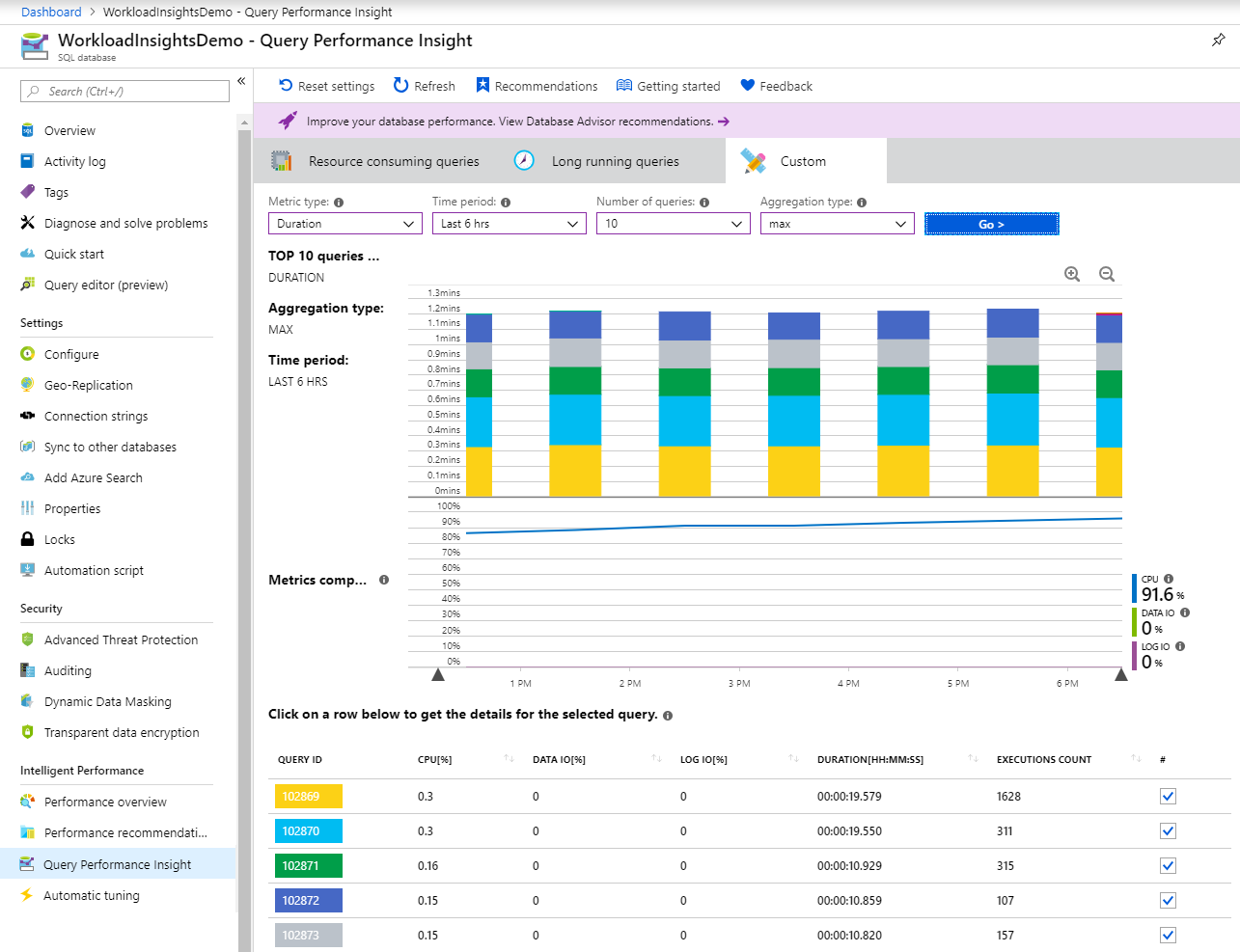The image size is (1240, 952).
Task: Click the Reset settings icon
Action: [x=286, y=86]
